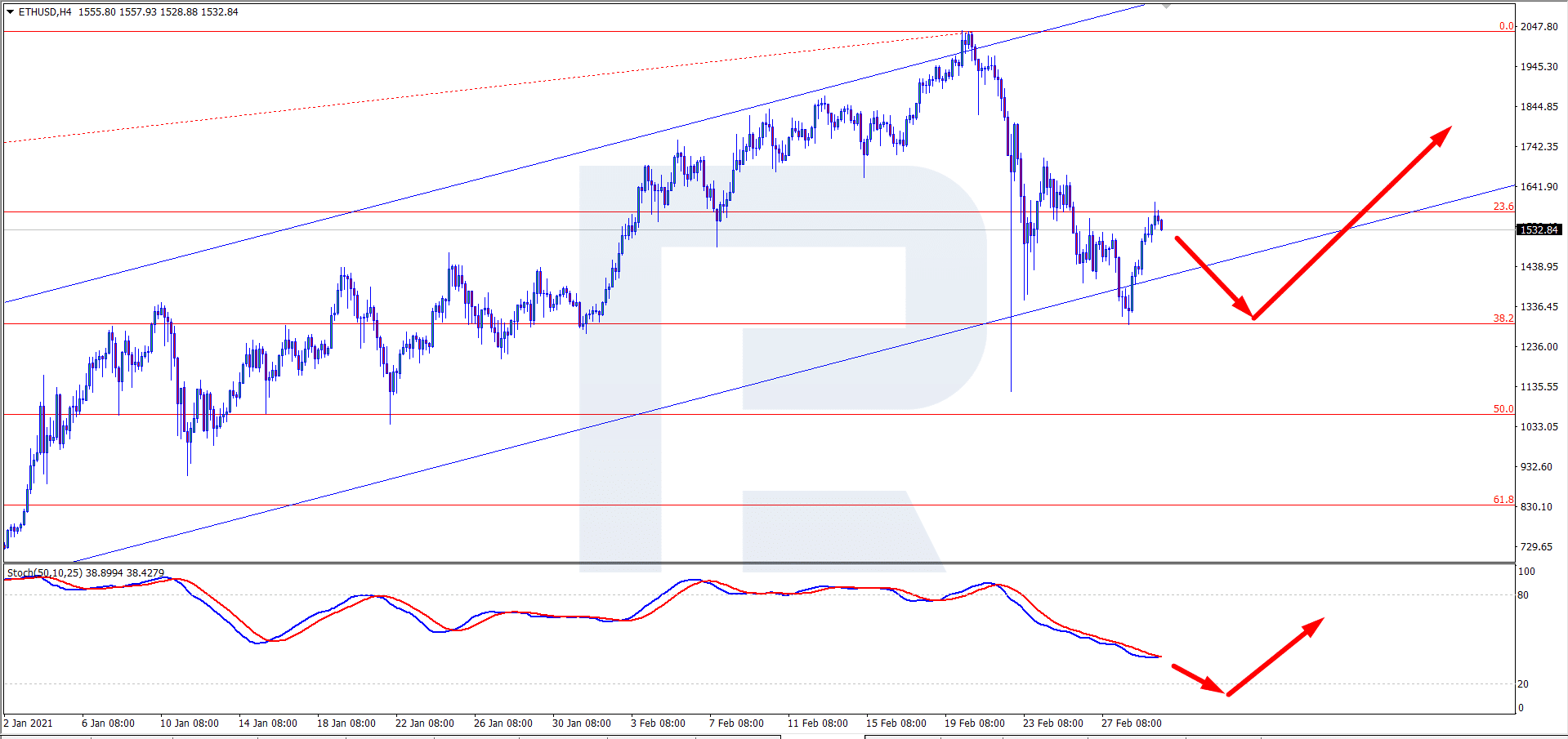
Task: Click the Stochastic scale value 80
Action: 1523,595
